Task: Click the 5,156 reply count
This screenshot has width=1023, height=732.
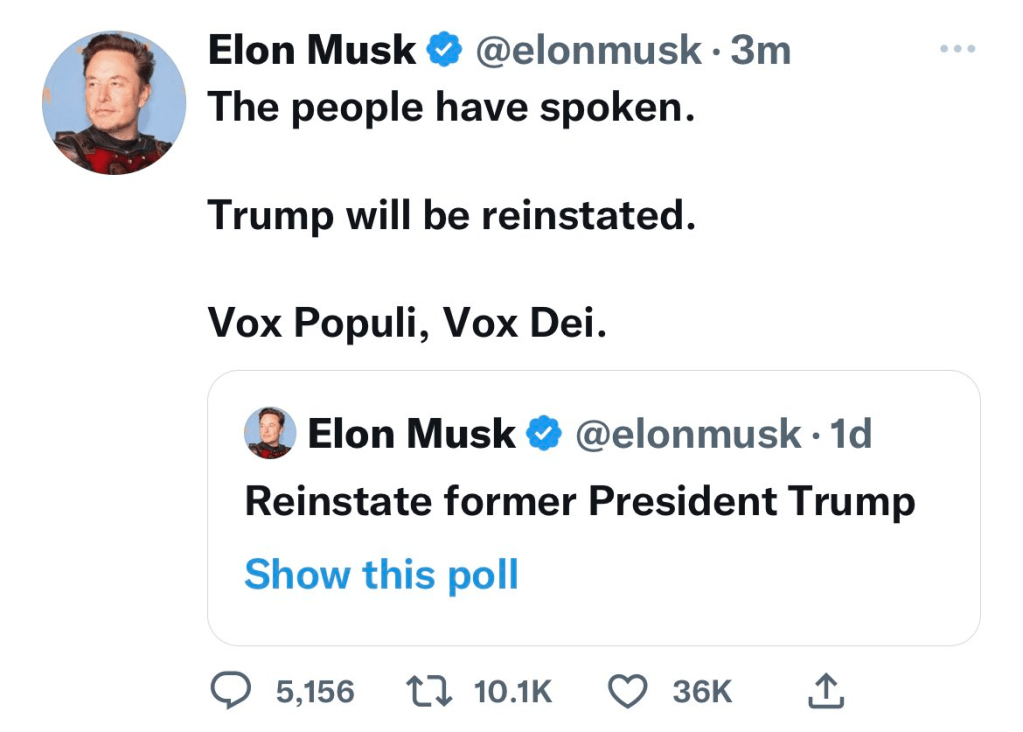Action: (x=315, y=691)
